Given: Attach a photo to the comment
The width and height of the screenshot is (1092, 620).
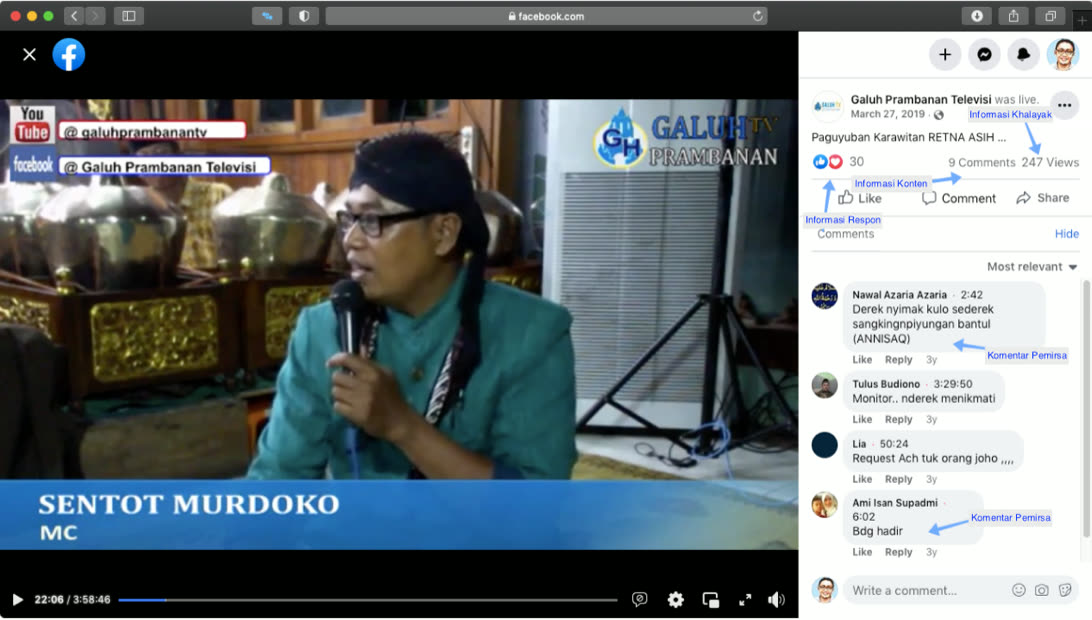Looking at the screenshot, I should [1041, 591].
